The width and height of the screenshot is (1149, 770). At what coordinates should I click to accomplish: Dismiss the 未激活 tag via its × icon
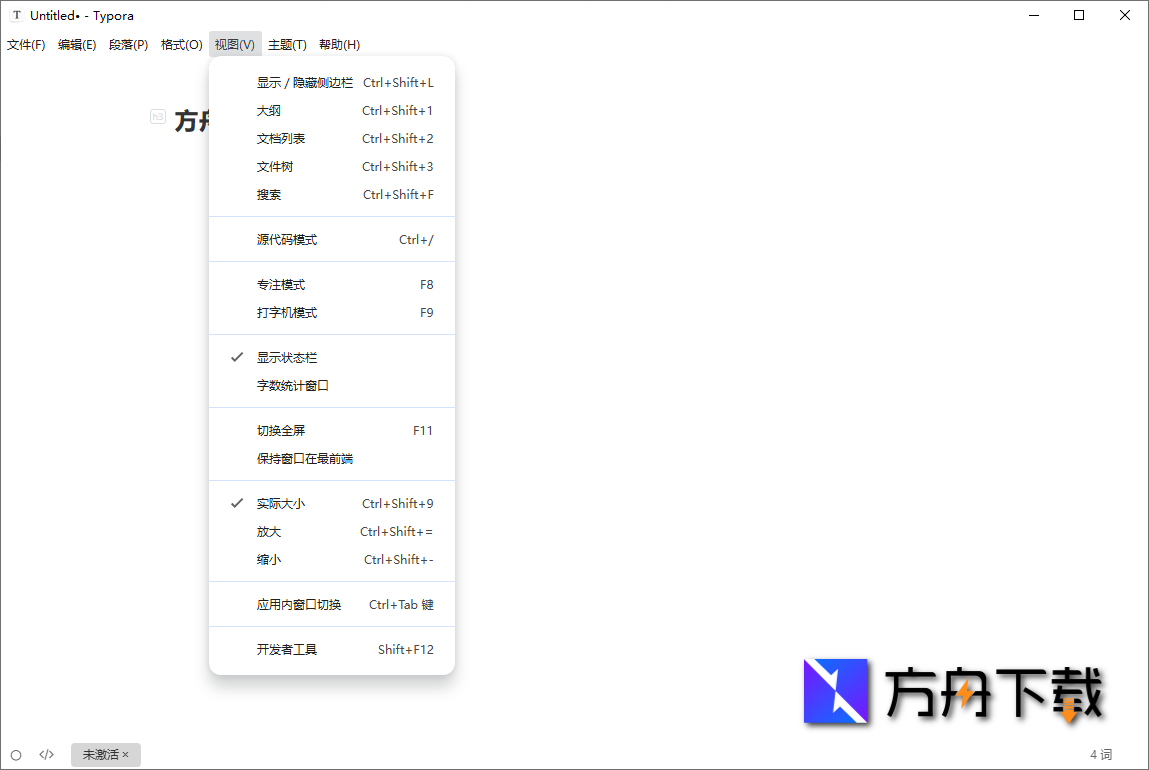click(125, 755)
